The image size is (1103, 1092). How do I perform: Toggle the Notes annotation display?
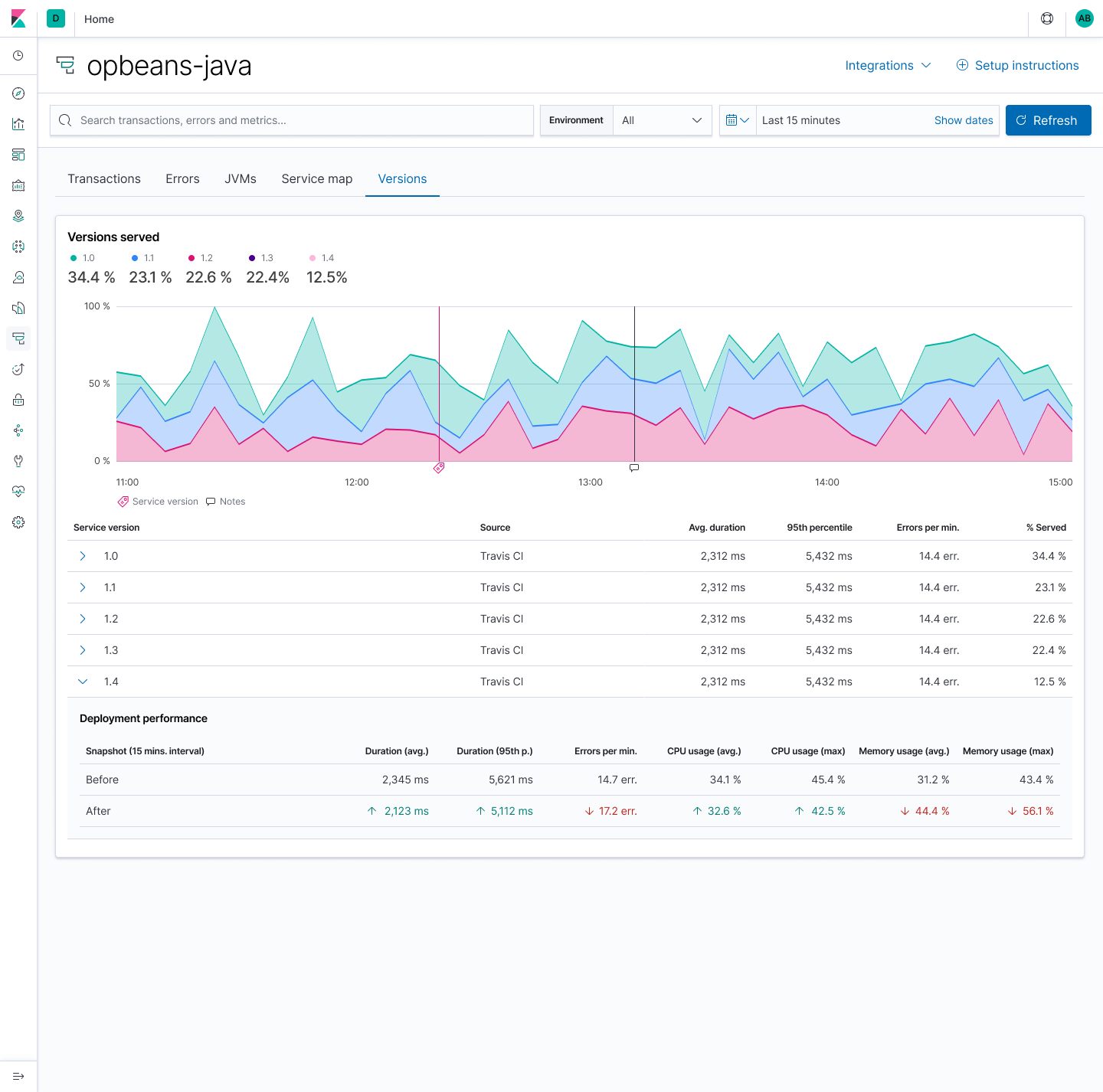pos(225,502)
